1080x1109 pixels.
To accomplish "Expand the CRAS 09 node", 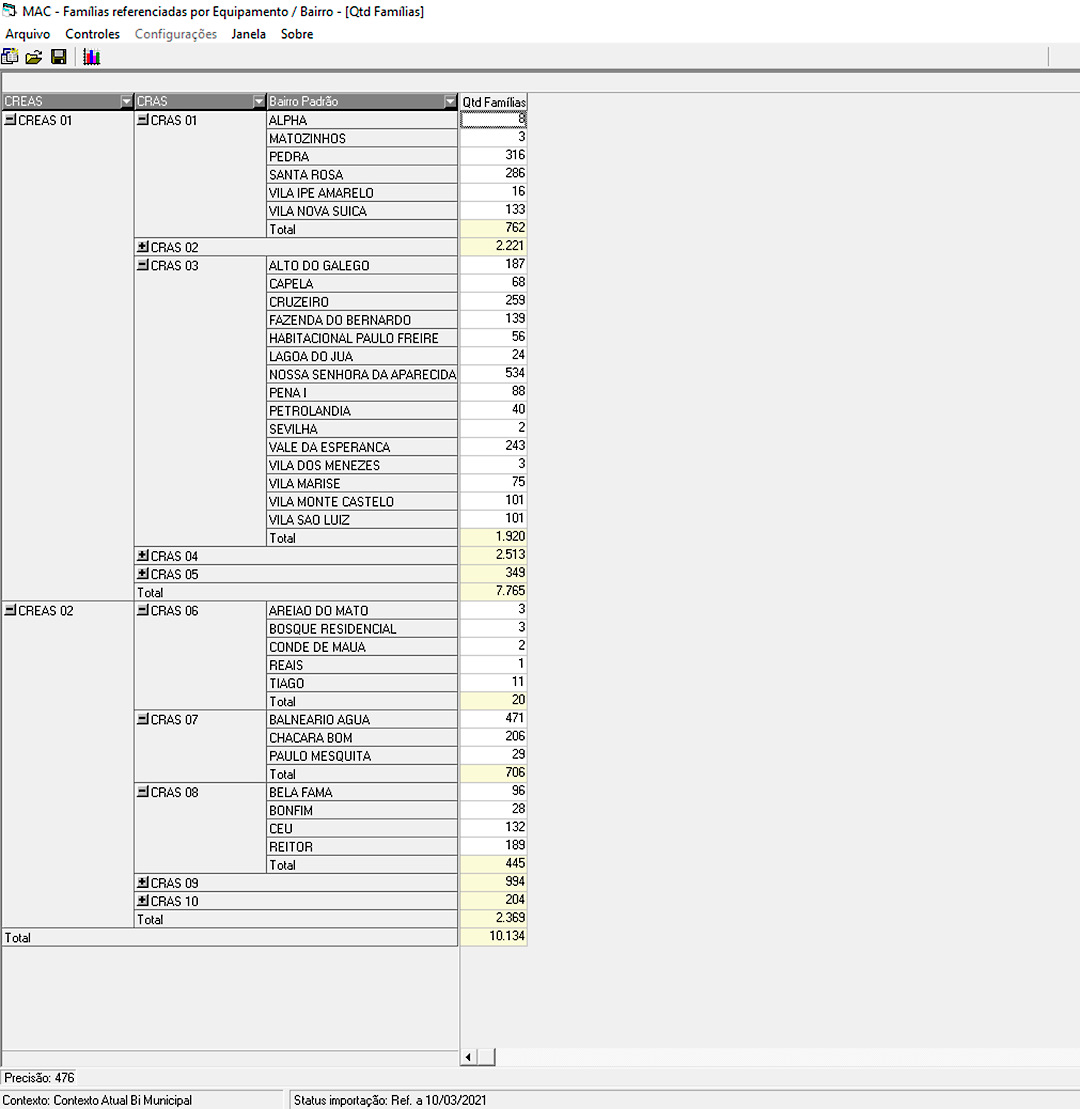I will pos(143,883).
